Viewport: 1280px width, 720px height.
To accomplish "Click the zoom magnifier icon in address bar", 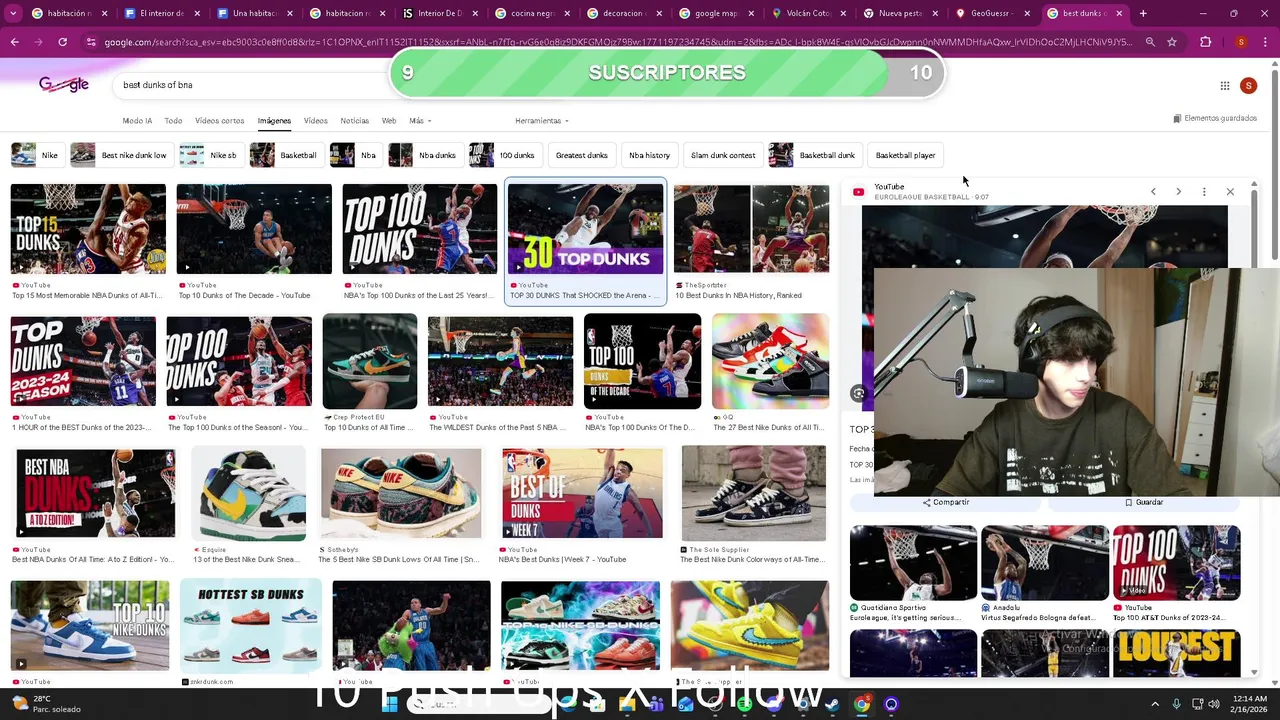I will coord(1150,42).
